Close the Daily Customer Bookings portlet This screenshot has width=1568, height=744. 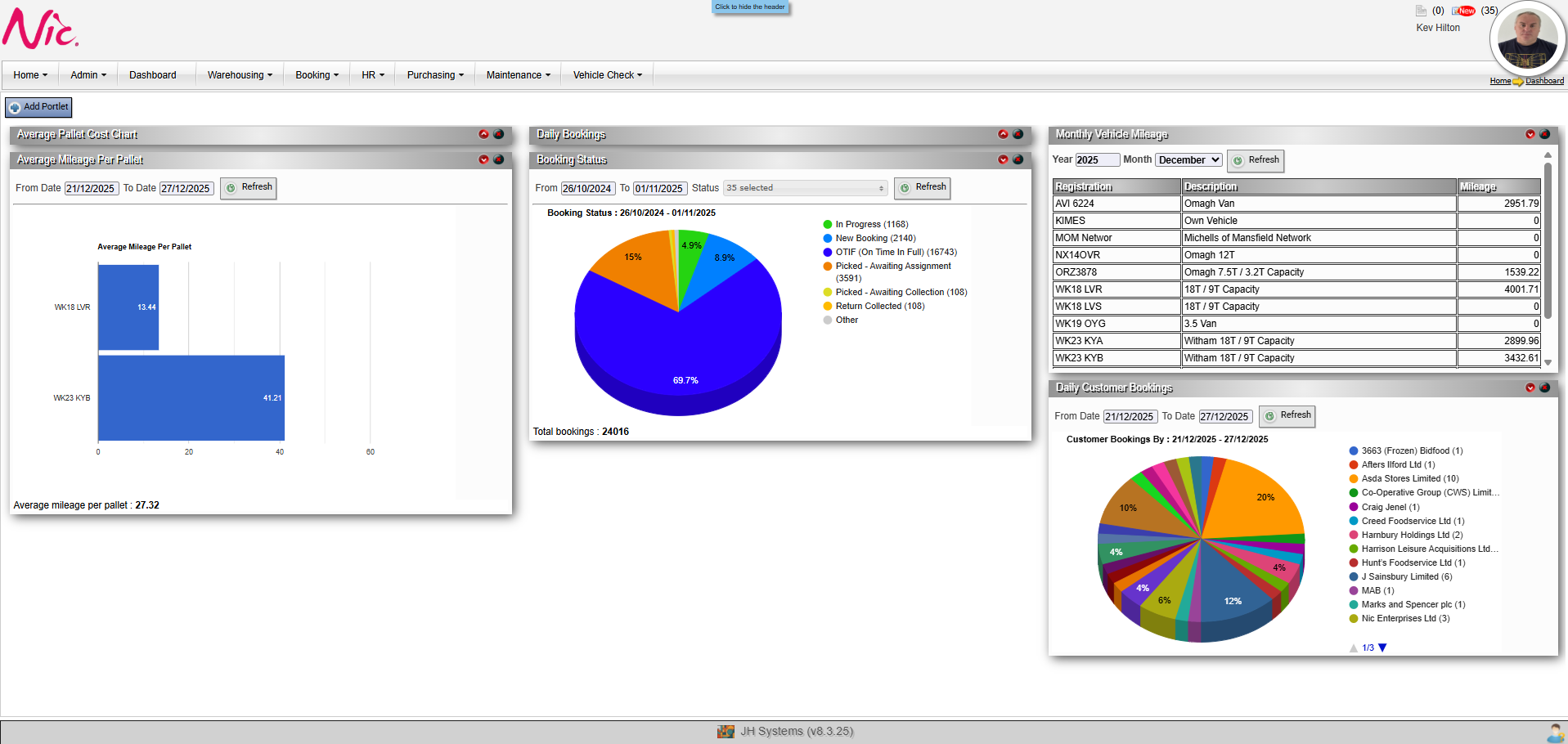click(x=1545, y=388)
